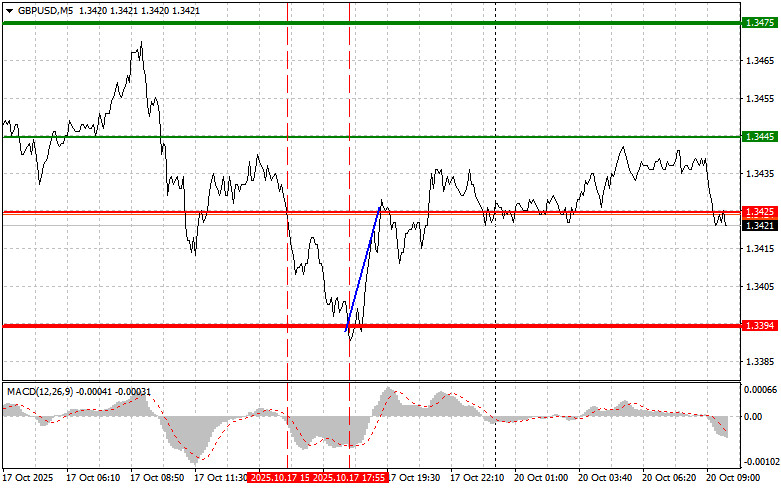Select the 1.3445 green price label
Image resolution: width=781 pixels, height=489 pixels.
tap(760, 136)
